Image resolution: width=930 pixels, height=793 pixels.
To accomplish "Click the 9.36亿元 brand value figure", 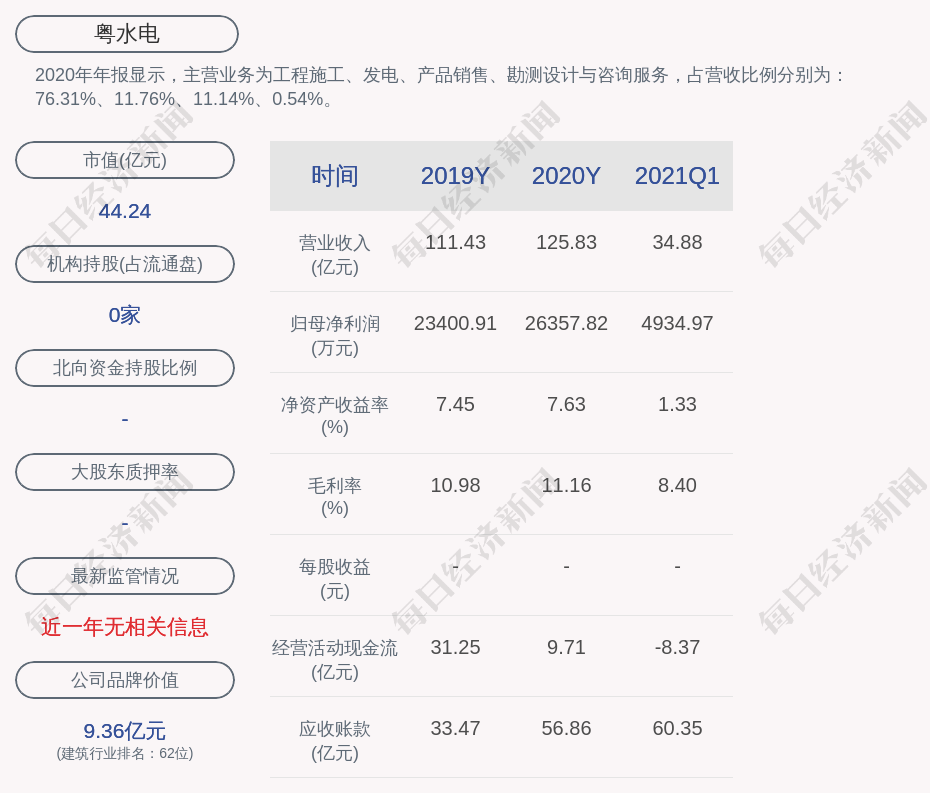I will (x=125, y=731).
